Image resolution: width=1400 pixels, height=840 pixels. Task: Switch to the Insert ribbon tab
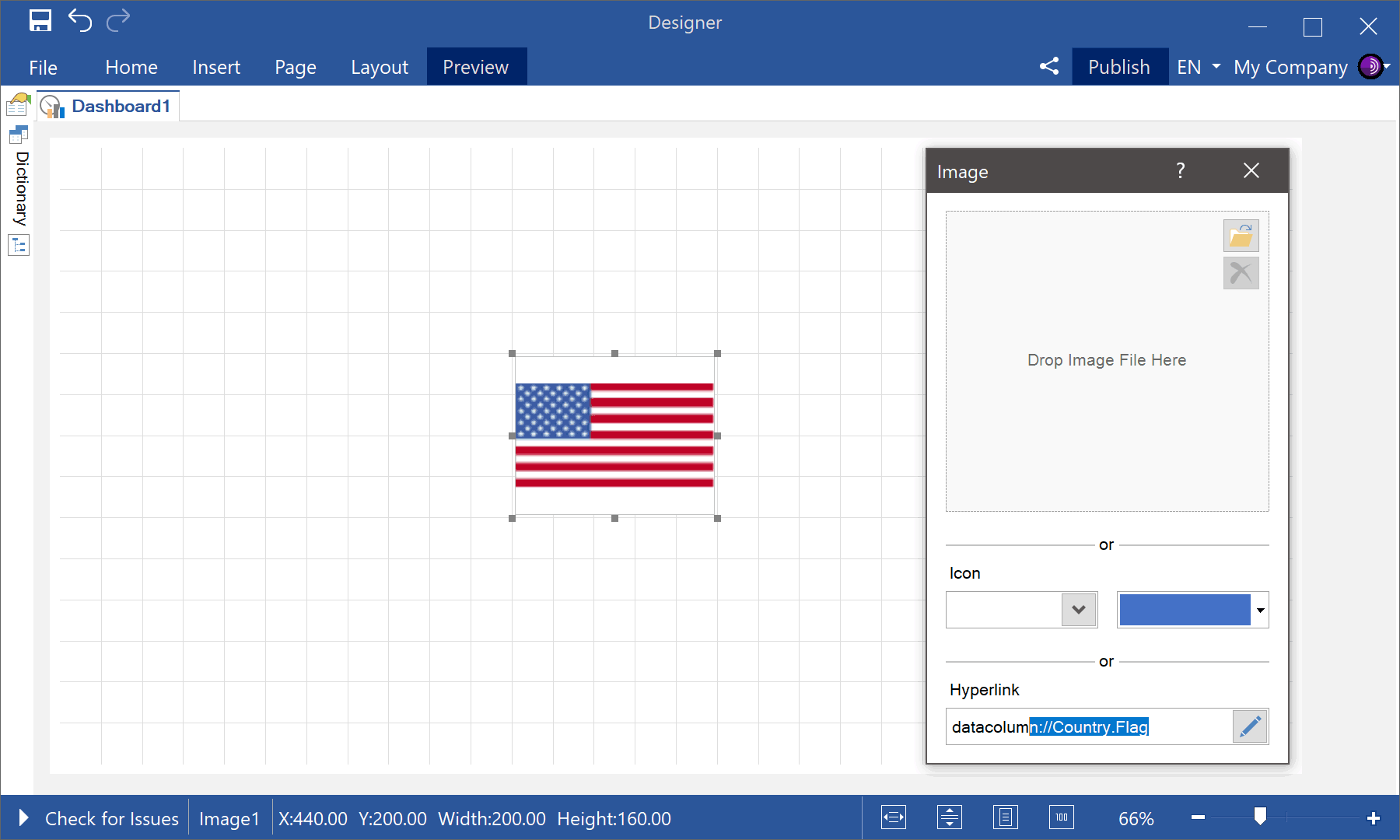coord(216,67)
